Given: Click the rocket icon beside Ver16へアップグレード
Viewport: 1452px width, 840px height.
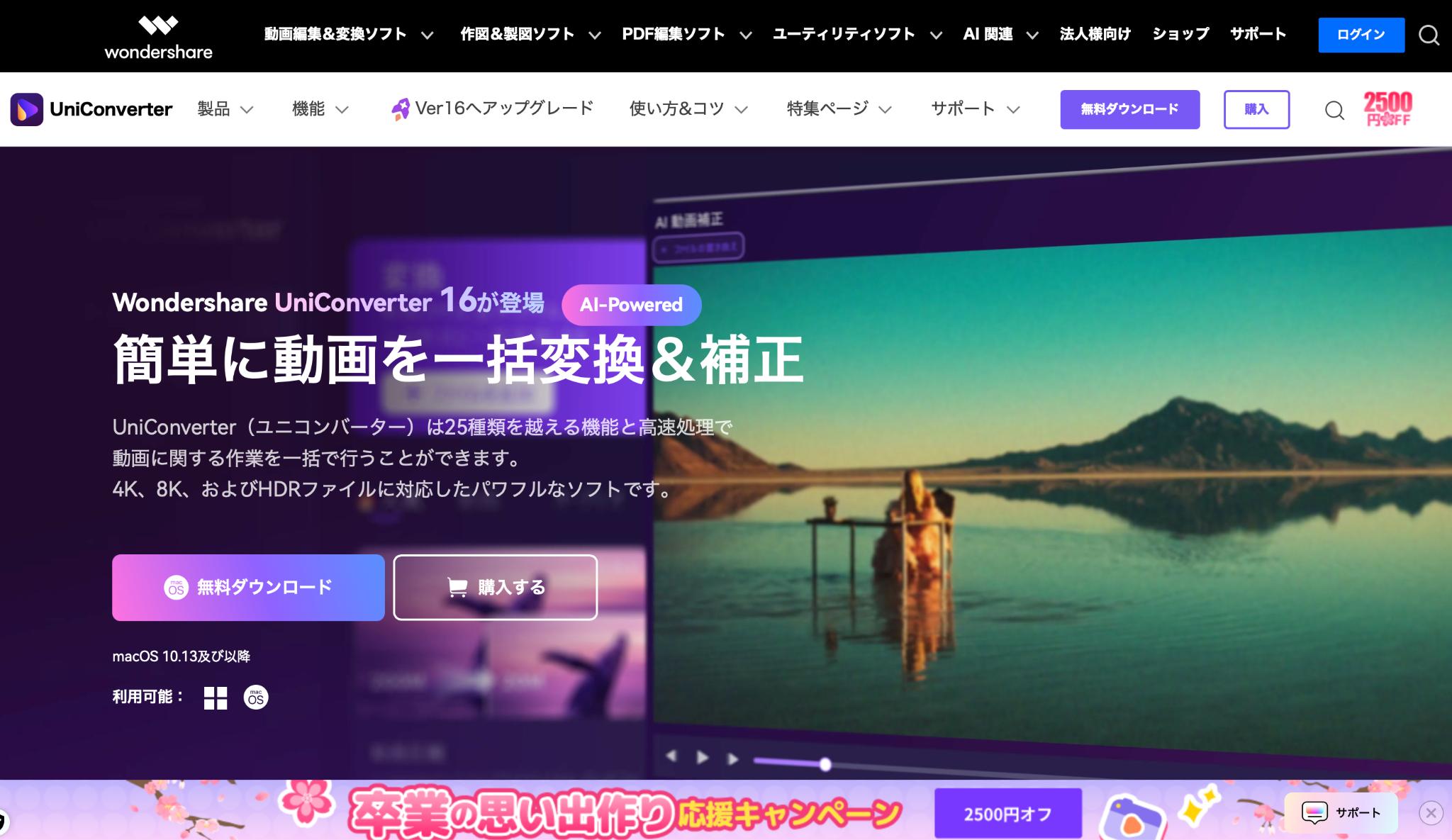Looking at the screenshot, I should [401, 109].
